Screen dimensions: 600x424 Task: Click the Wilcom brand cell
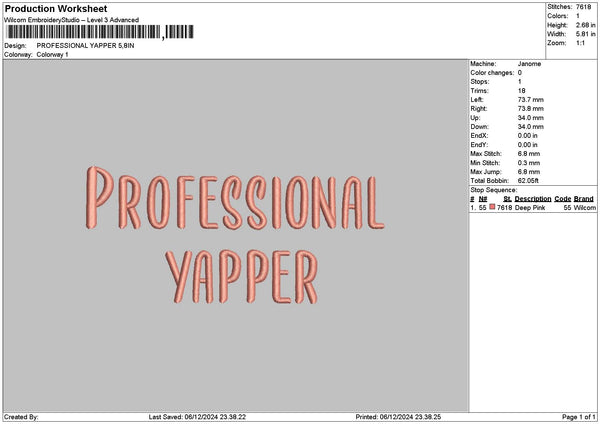tap(584, 208)
